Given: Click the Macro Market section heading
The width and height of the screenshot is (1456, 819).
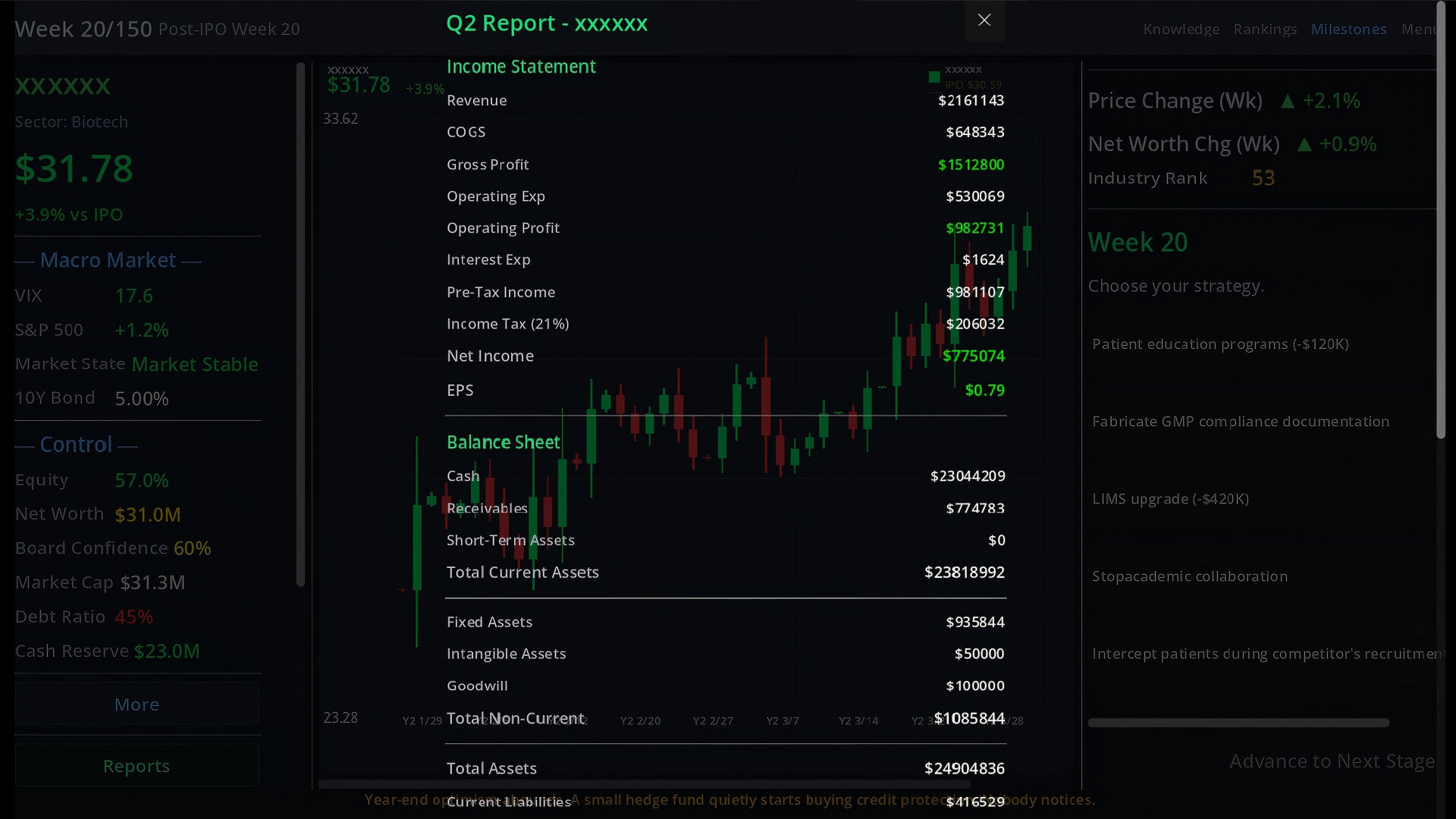Looking at the screenshot, I should (x=108, y=260).
